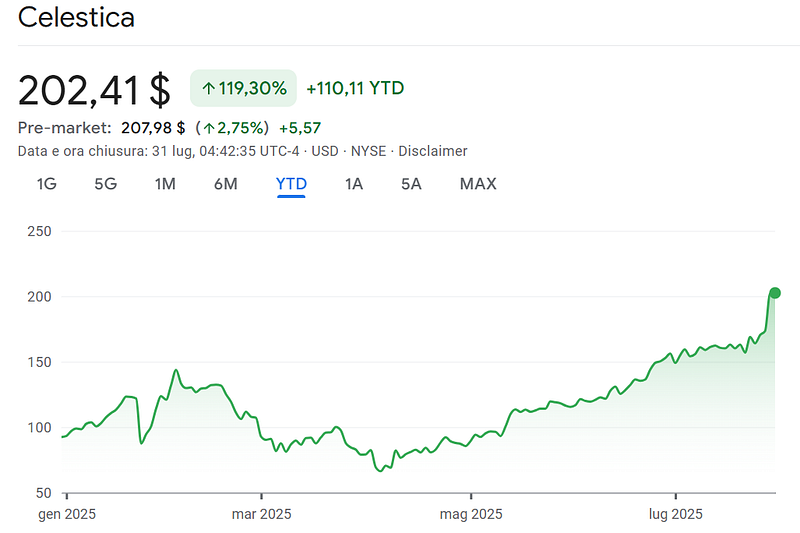The image size is (800, 533).
Task: Click the 202,41 $ current price
Action: pyautogui.click(x=95, y=90)
